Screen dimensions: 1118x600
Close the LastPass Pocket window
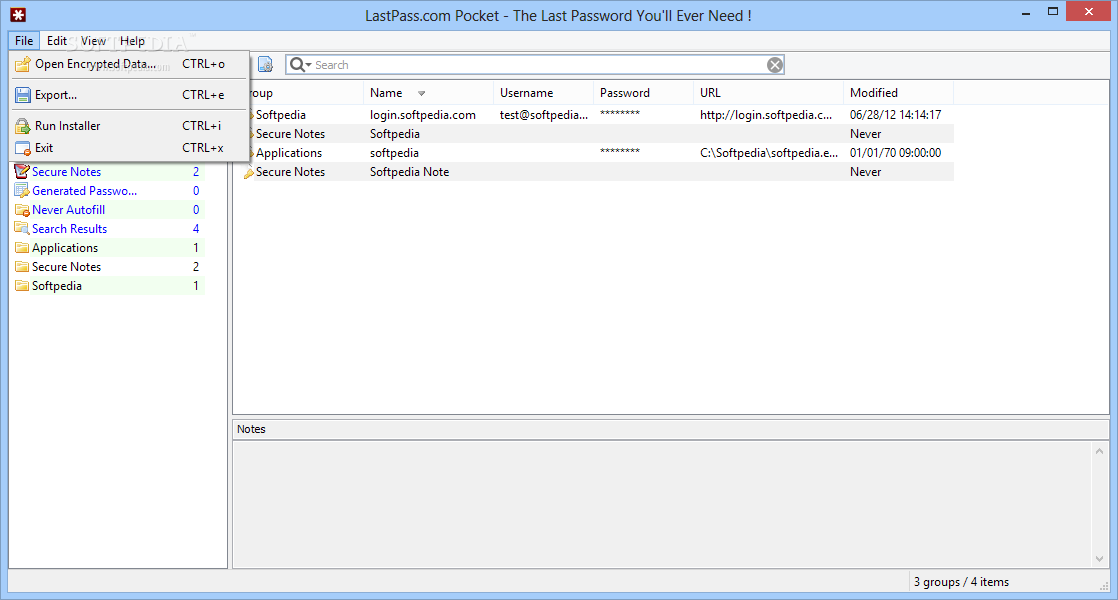(1088, 11)
